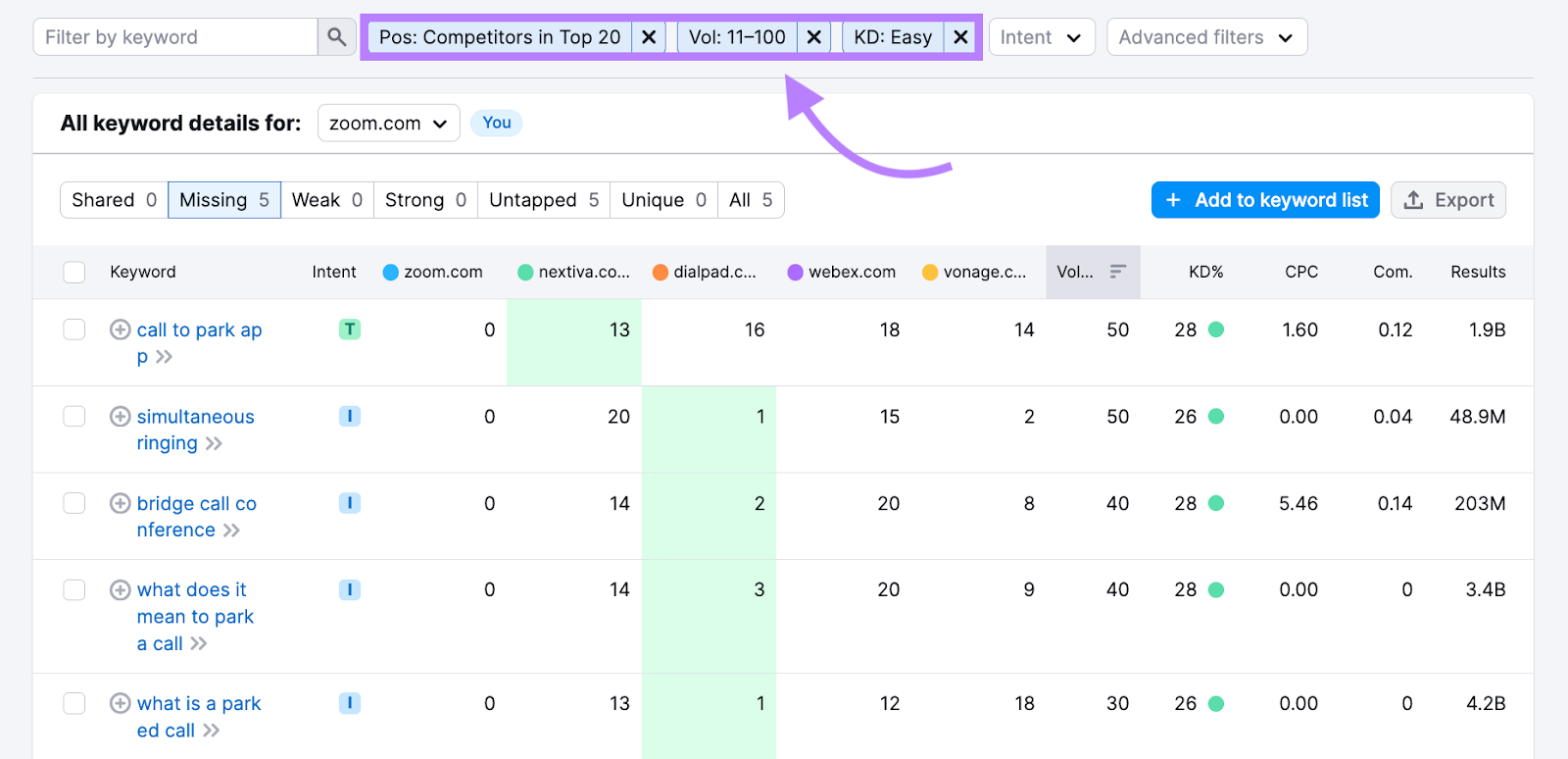Switch to the Untapped tab

tap(544, 200)
